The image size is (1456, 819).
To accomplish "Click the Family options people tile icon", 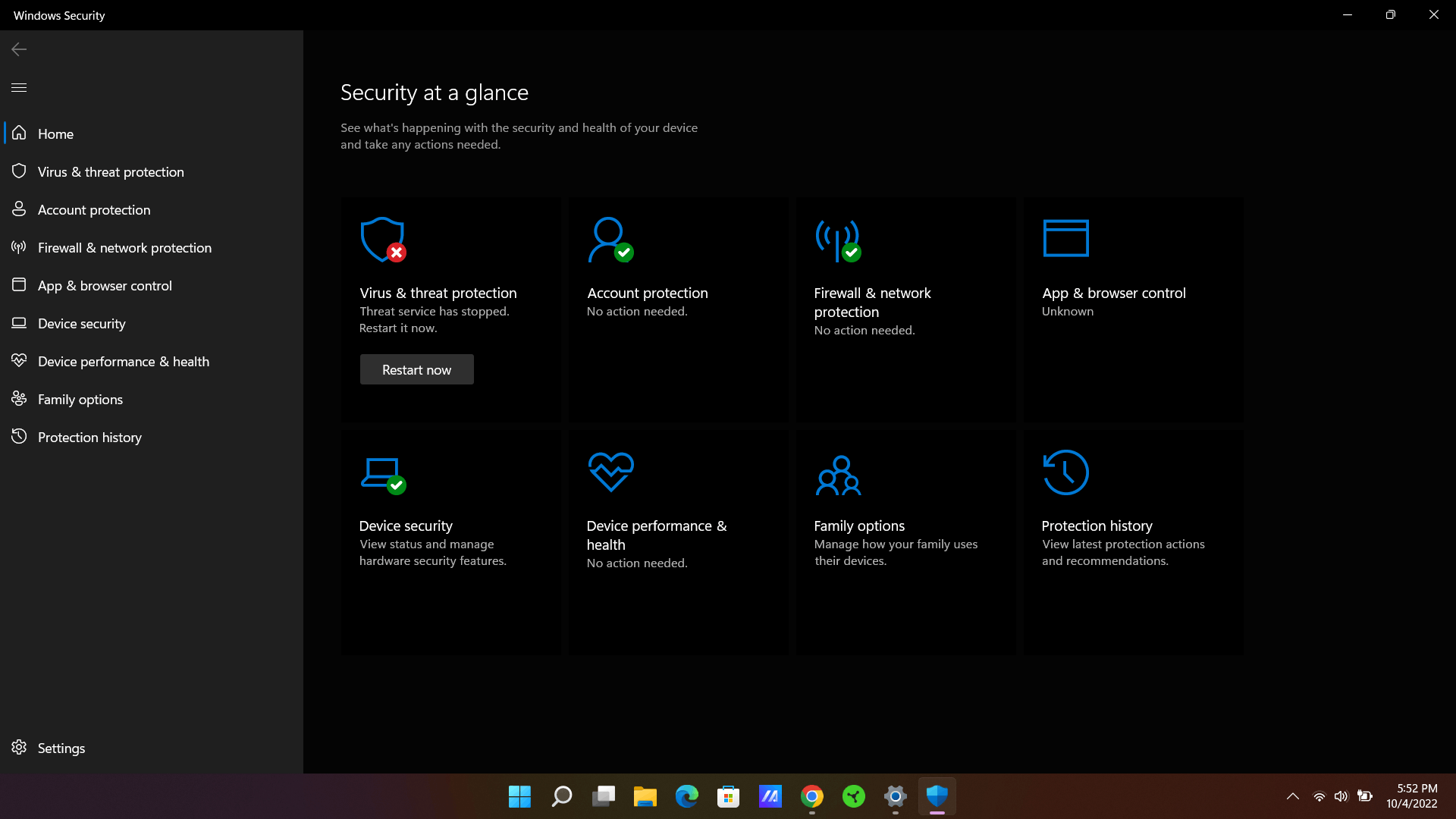I will tap(838, 475).
